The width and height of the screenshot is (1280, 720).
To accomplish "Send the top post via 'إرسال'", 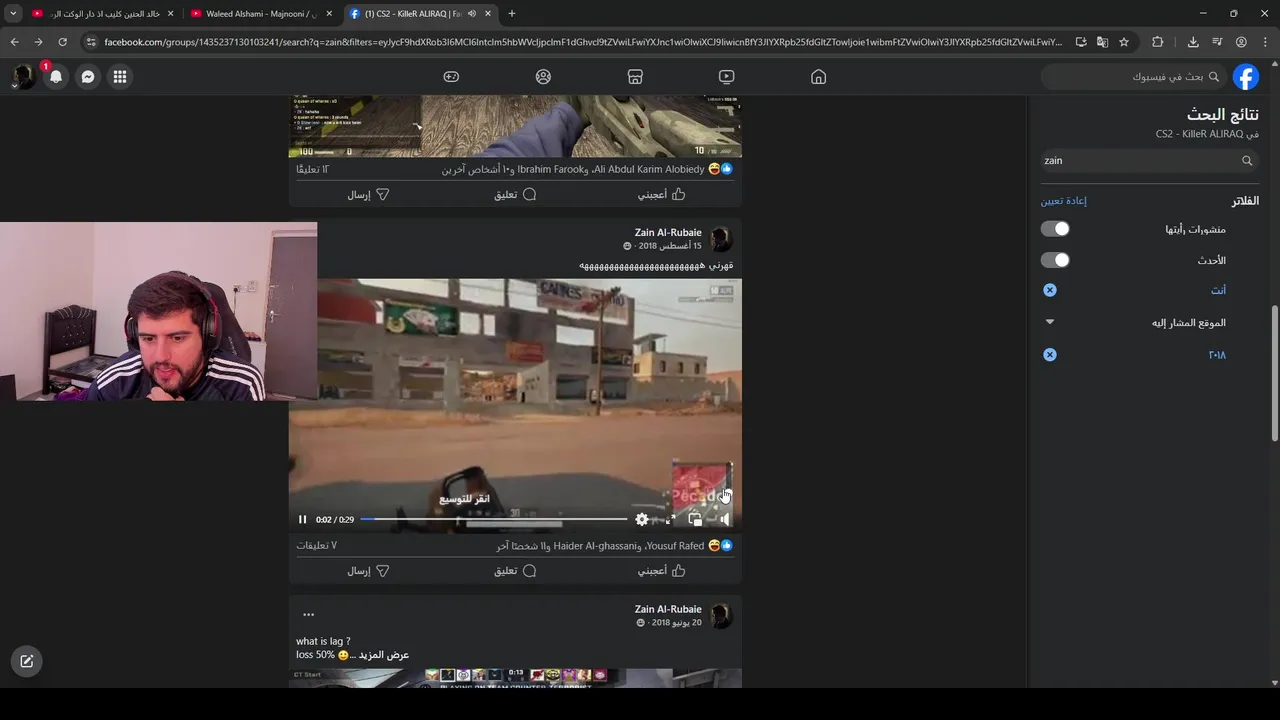I will coord(368,195).
